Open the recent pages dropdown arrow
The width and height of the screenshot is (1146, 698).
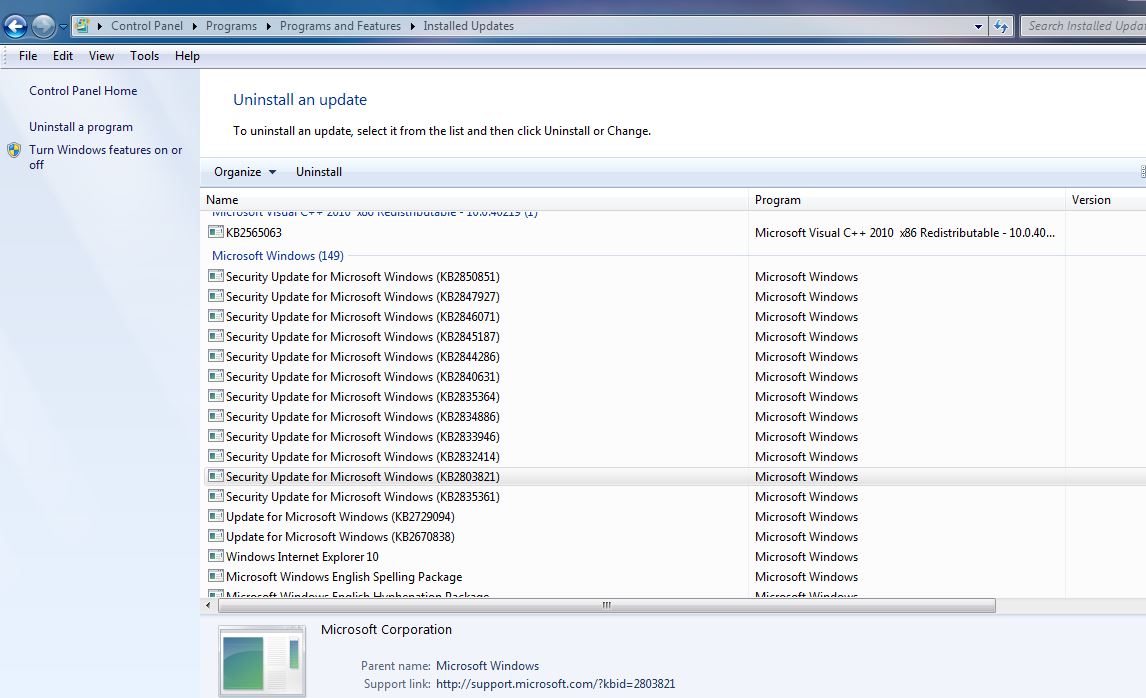click(x=63, y=27)
